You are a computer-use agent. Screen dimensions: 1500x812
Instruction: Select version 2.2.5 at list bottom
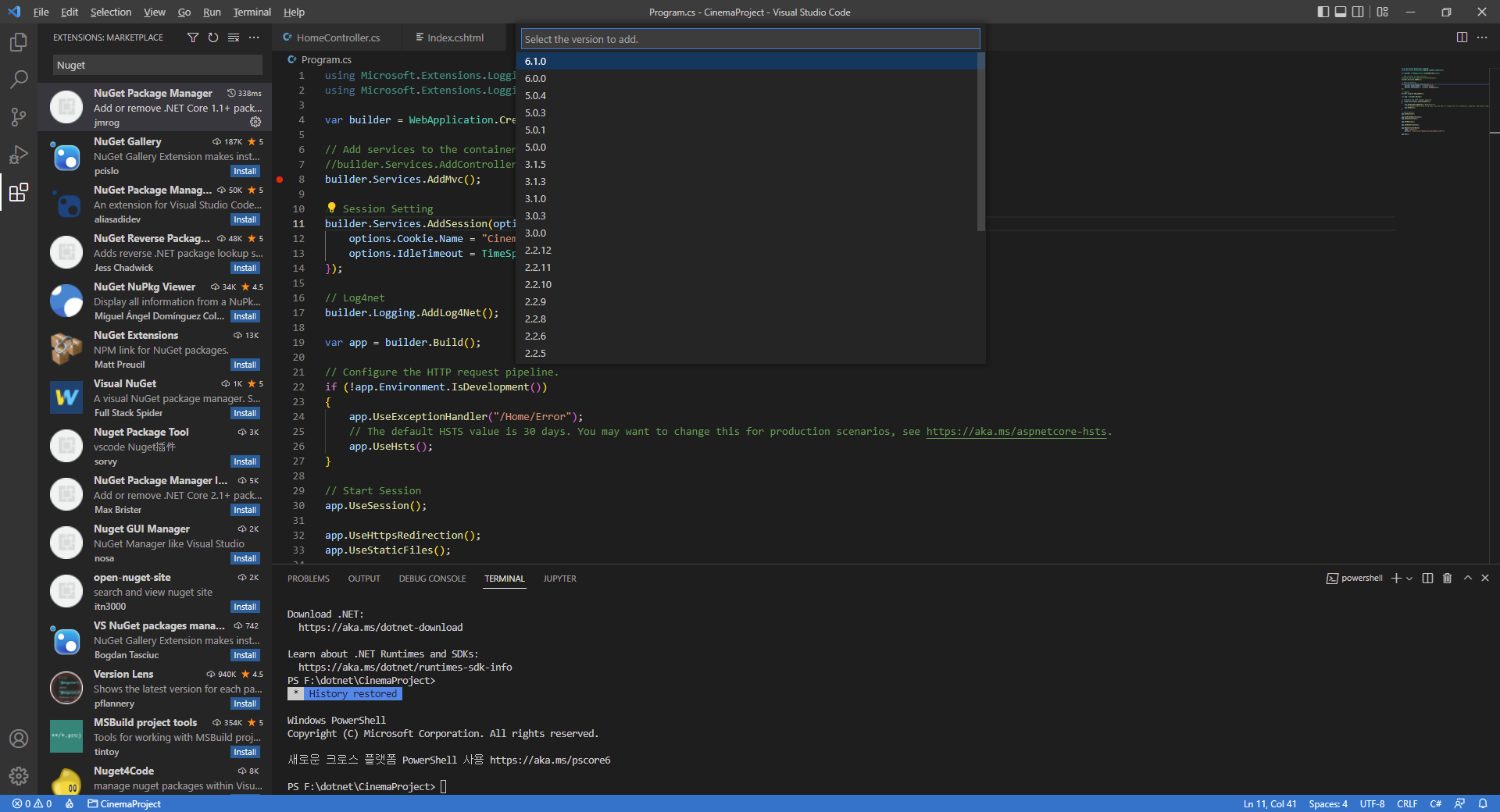tap(747, 353)
